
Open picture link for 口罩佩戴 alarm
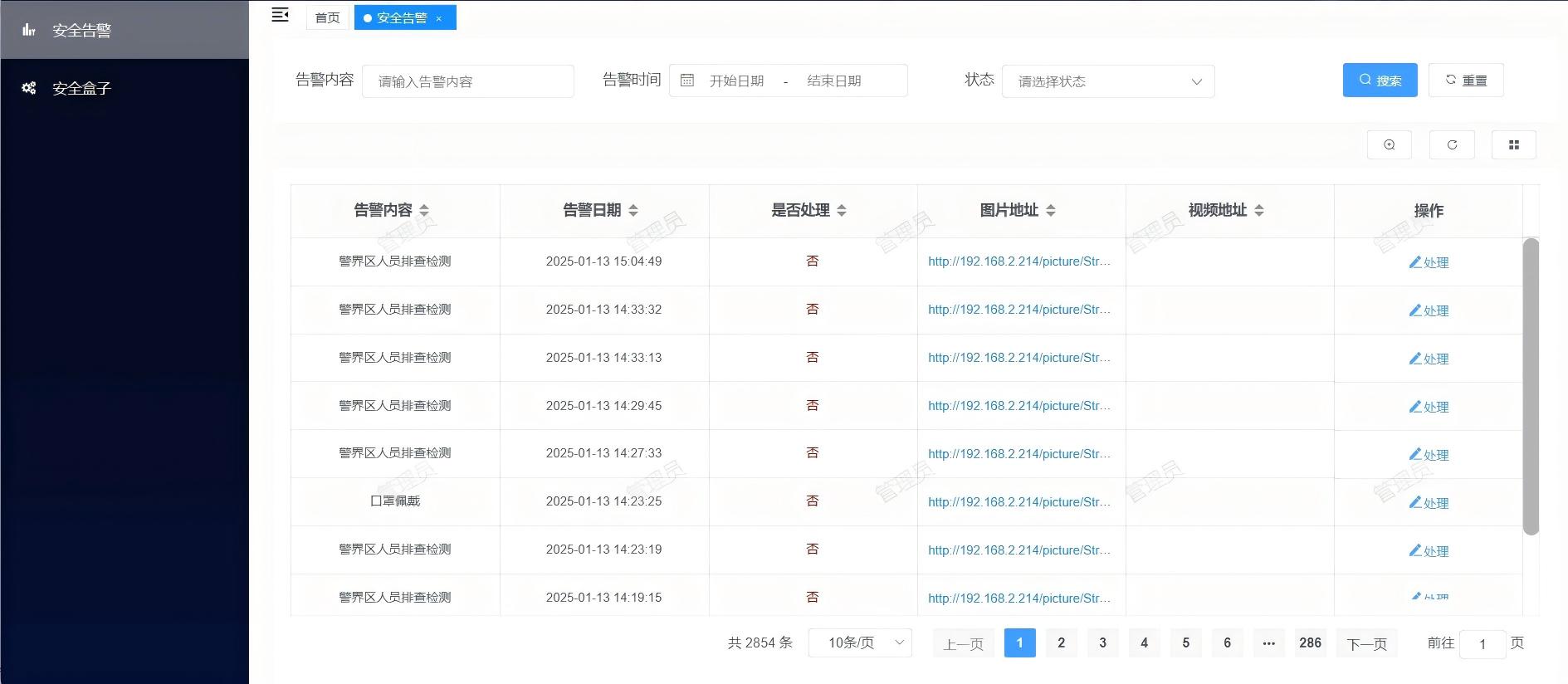[1018, 501]
